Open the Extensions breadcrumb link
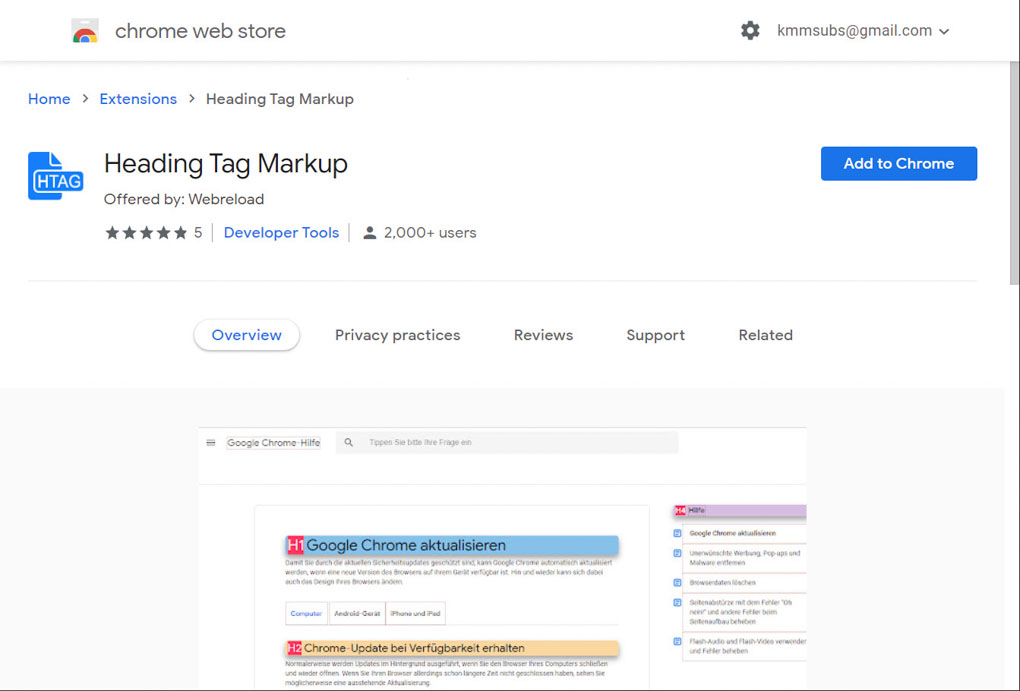 point(138,99)
